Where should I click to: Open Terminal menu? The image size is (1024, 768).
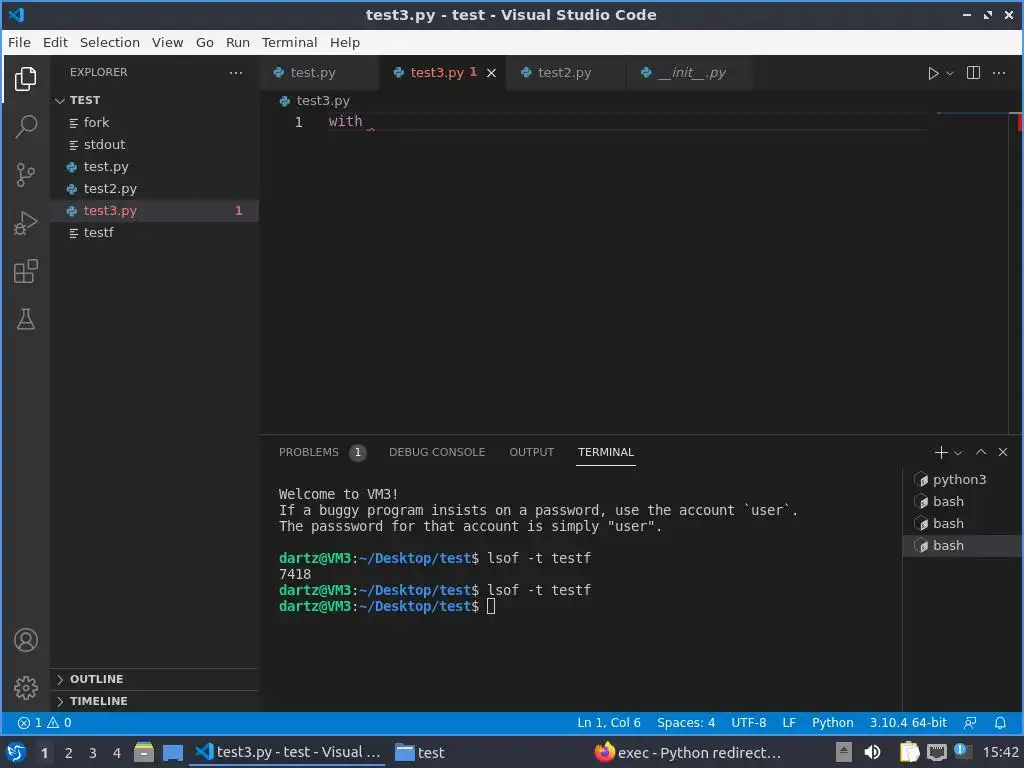click(x=289, y=42)
